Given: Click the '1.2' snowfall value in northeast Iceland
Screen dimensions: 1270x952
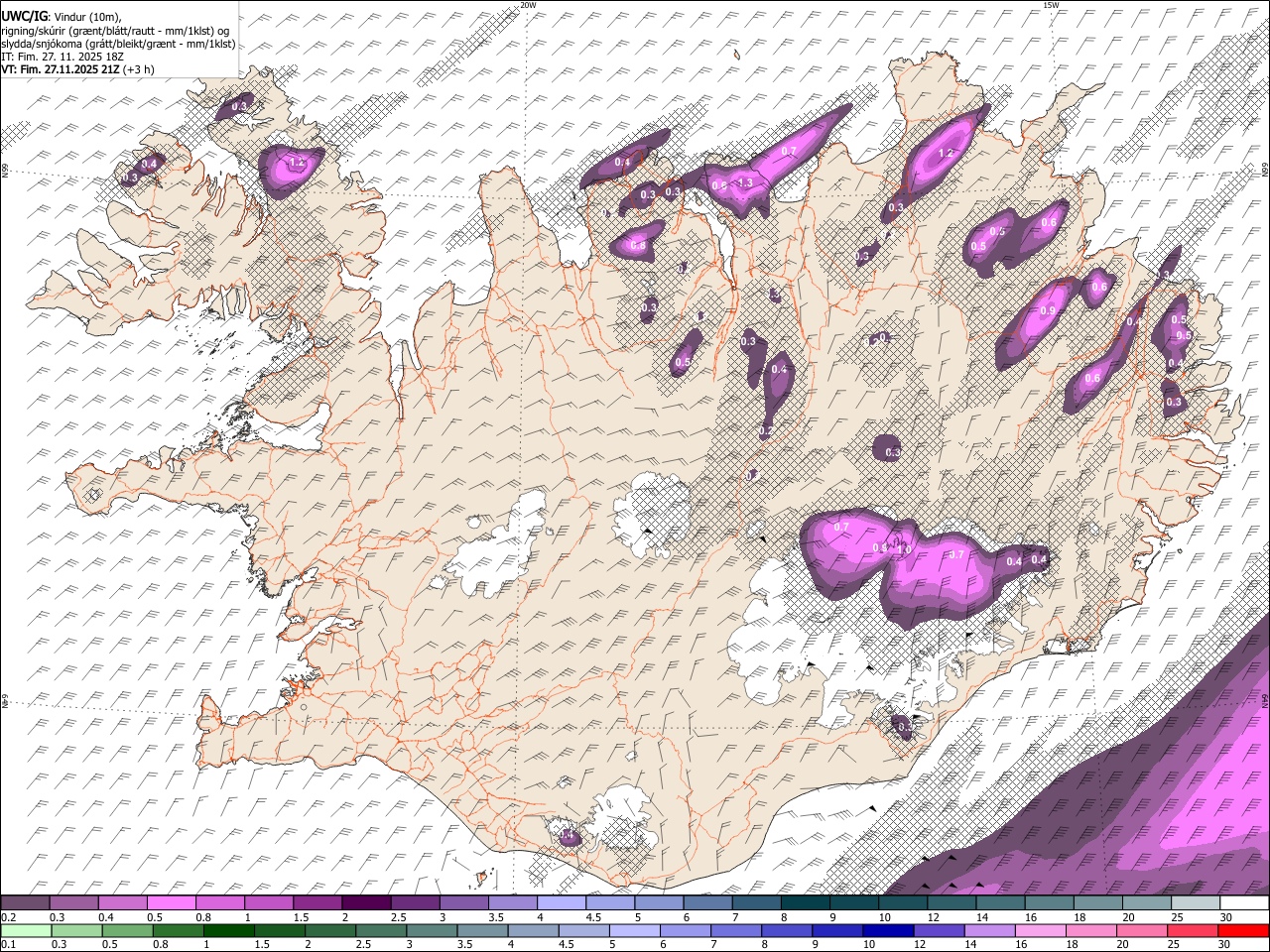Looking at the screenshot, I should coord(946,154).
